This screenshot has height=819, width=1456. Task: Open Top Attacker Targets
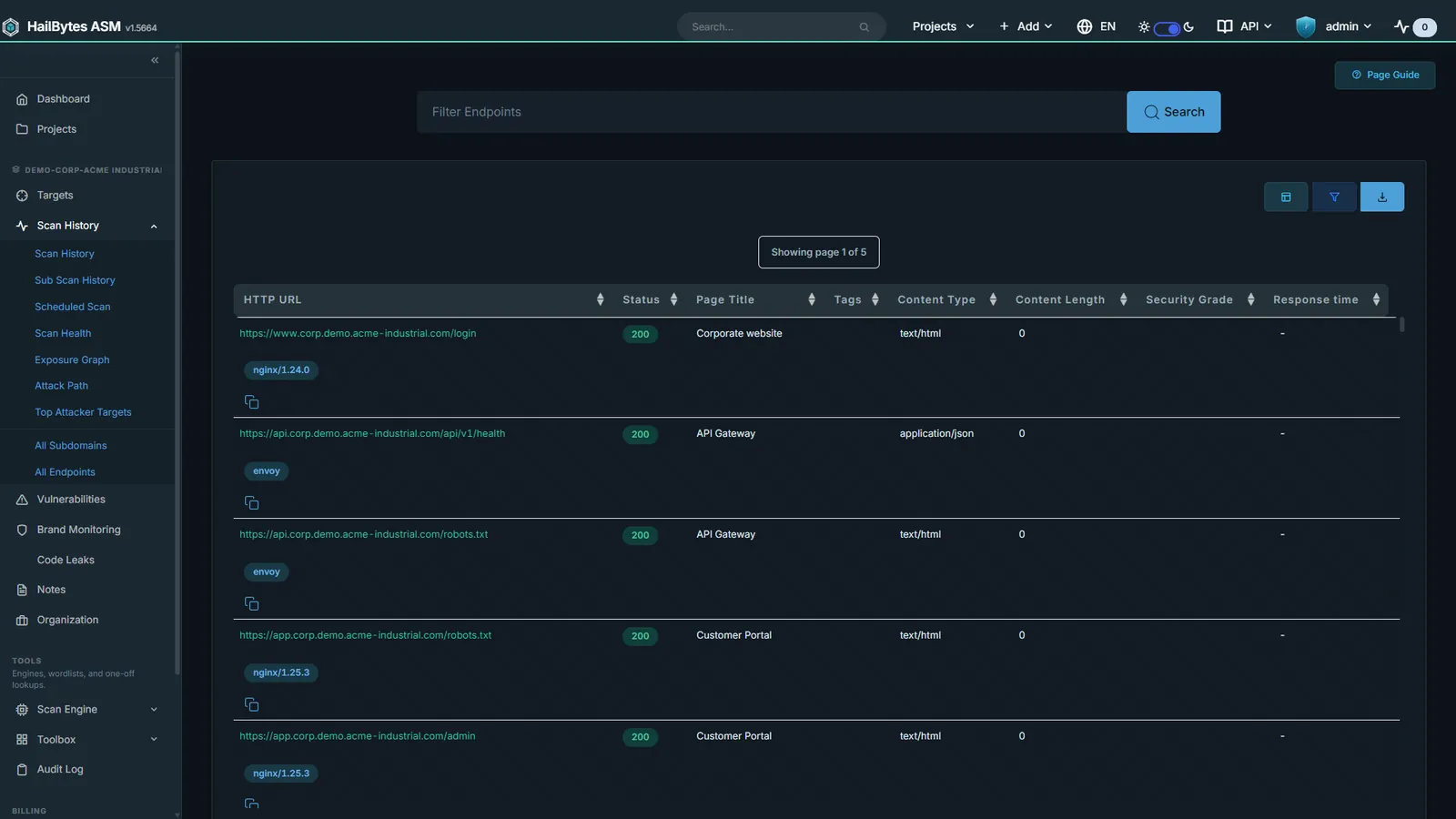click(83, 412)
